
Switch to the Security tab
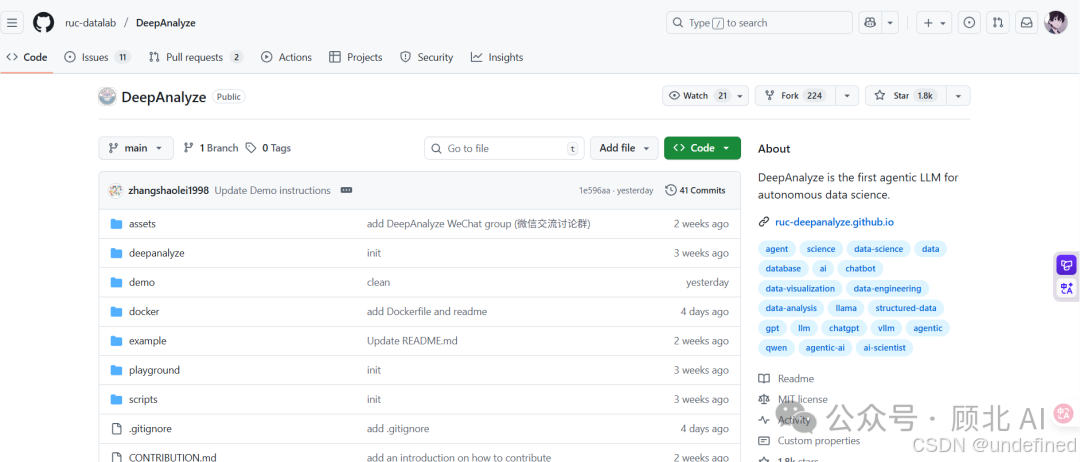pyautogui.click(x=426, y=57)
